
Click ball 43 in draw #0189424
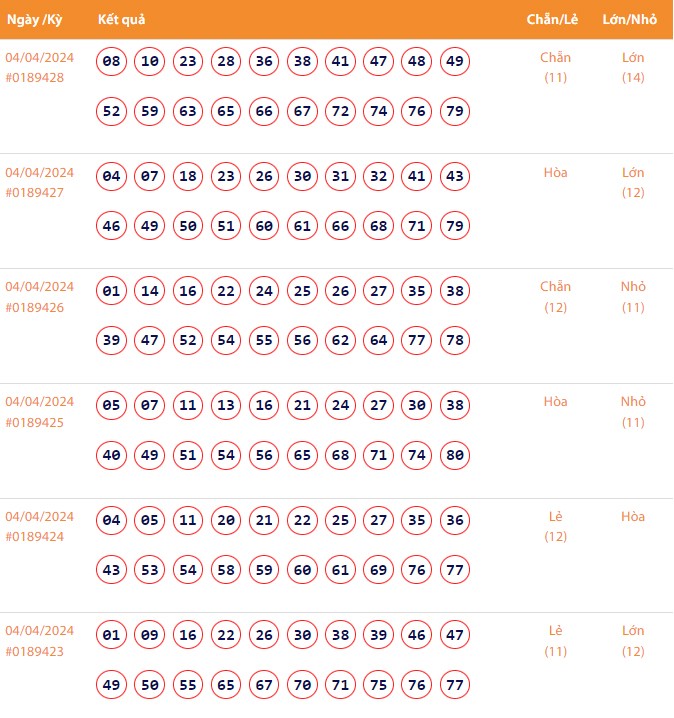pos(112,570)
